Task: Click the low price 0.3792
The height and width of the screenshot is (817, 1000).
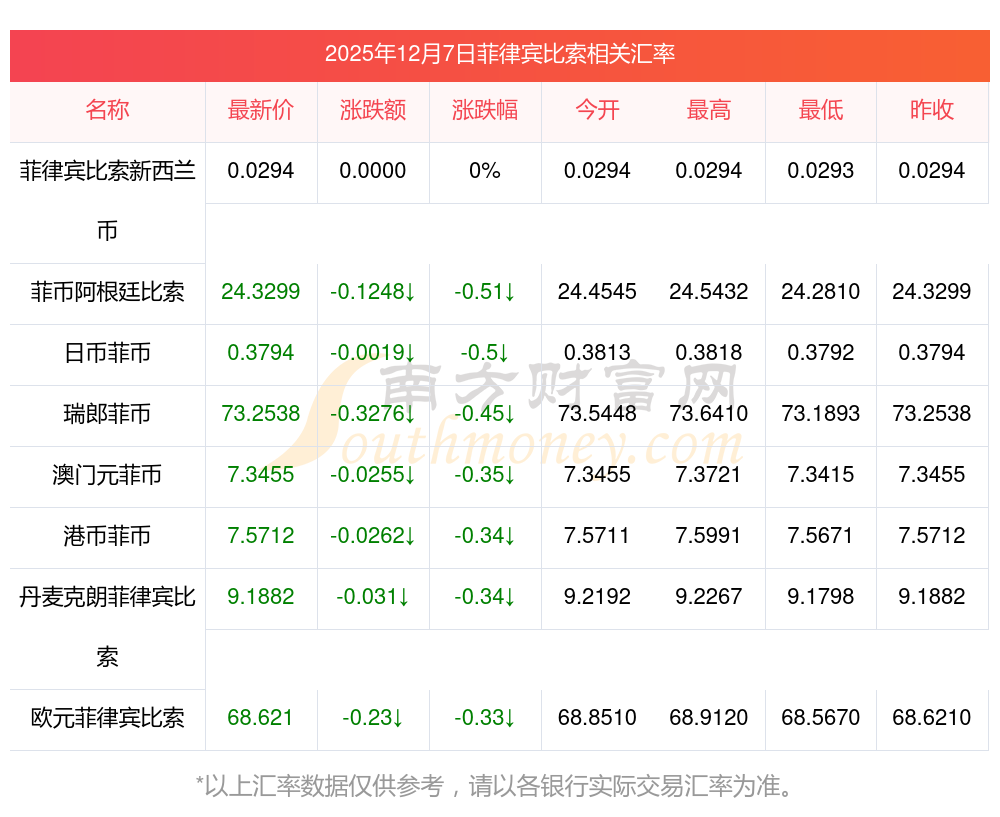Action: point(821,352)
